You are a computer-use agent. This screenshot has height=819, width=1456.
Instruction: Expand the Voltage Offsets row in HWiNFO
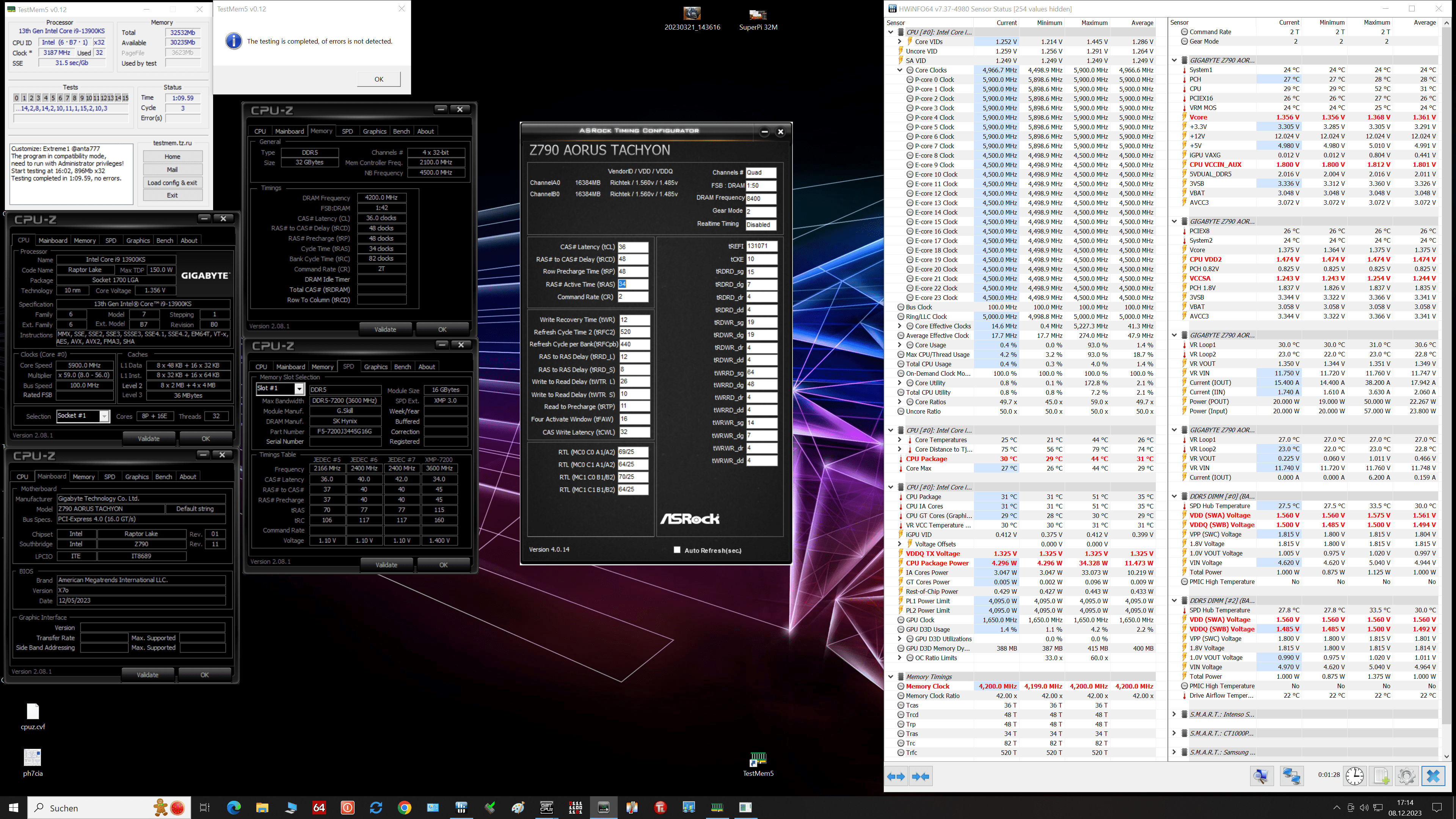click(x=899, y=544)
